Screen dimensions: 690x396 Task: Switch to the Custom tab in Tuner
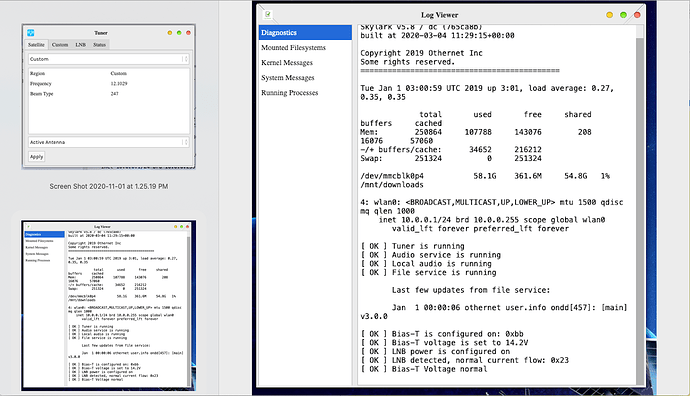[60, 44]
